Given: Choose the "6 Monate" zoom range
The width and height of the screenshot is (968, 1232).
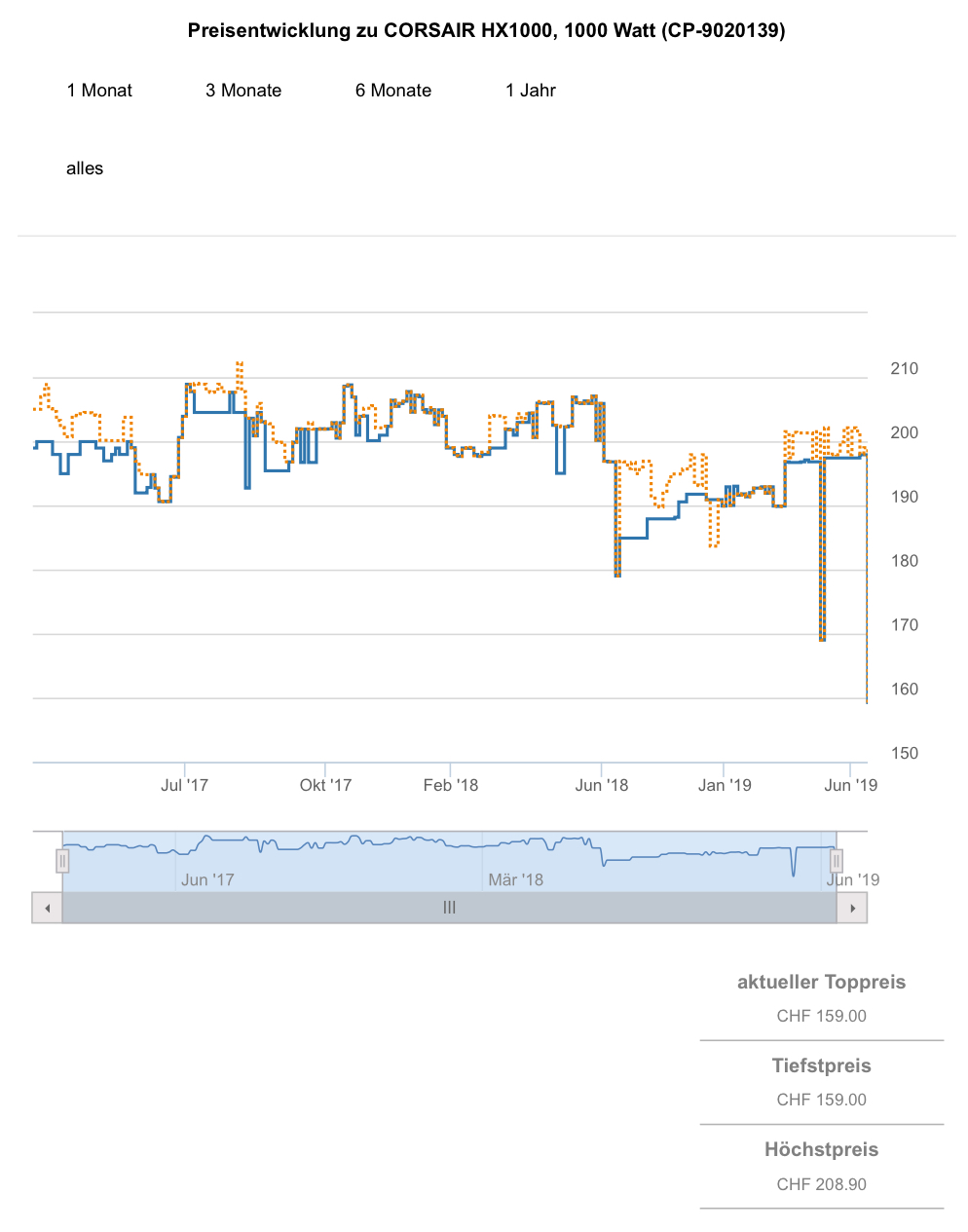Looking at the screenshot, I should (x=393, y=91).
